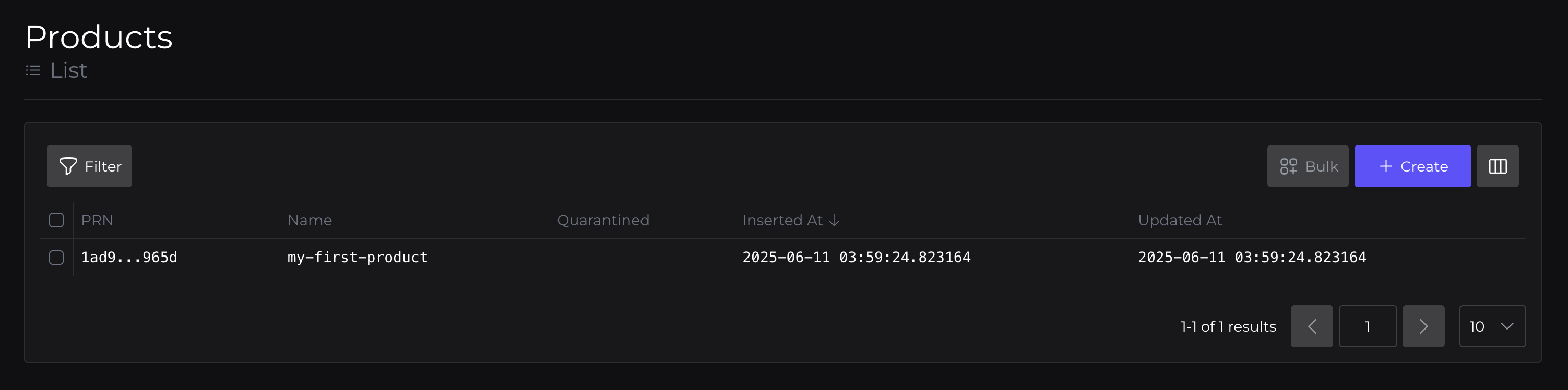
Task: Open the page size dropdown showing 10
Action: pyautogui.click(x=1492, y=326)
